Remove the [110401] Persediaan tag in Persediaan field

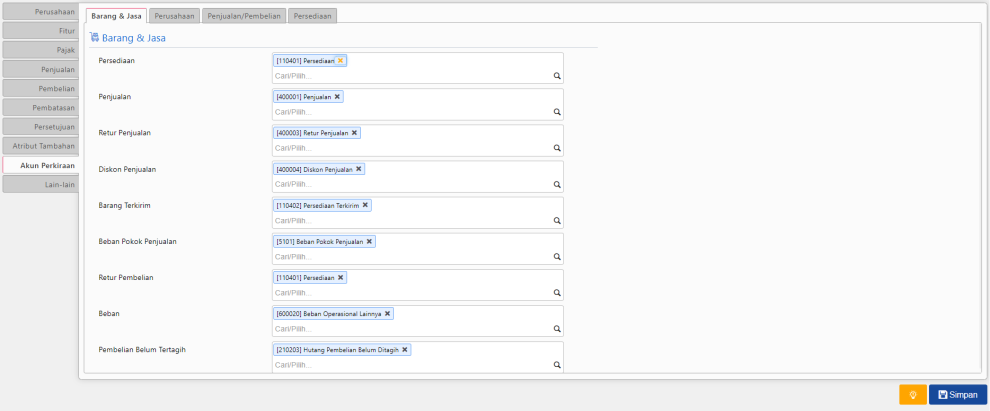[x=340, y=61]
